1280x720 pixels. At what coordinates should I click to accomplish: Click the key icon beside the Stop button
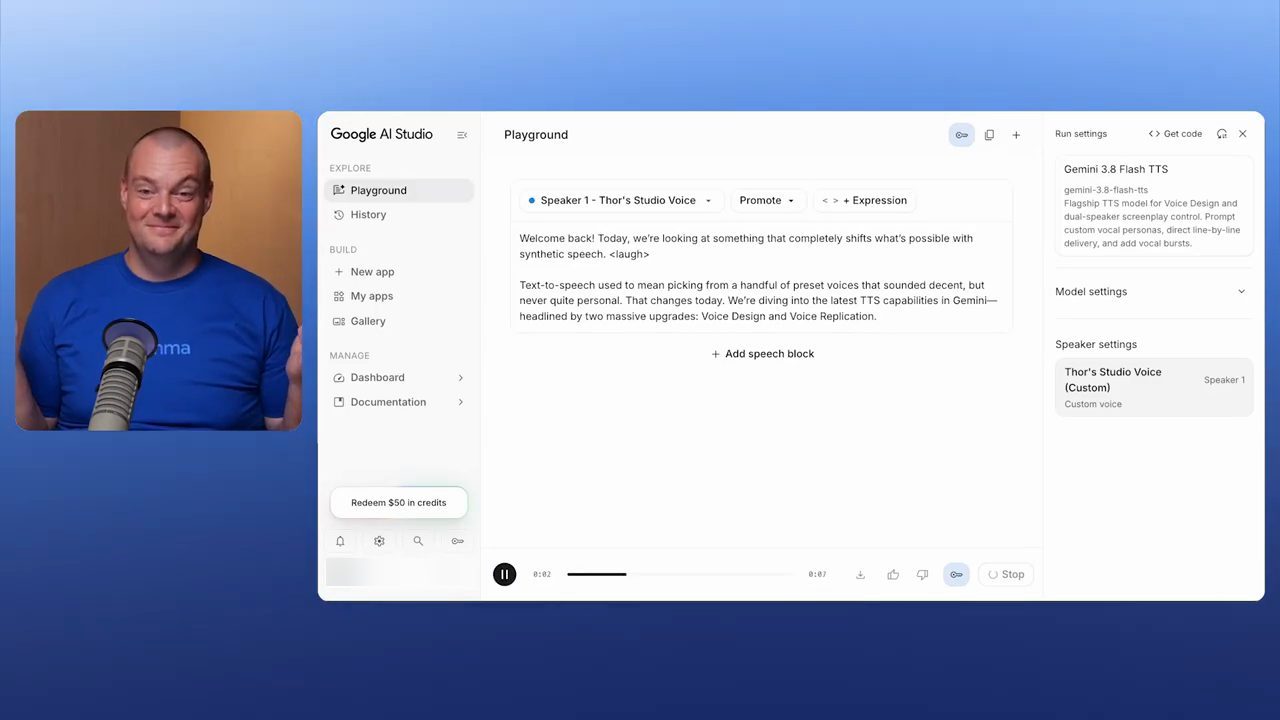pyautogui.click(x=957, y=574)
